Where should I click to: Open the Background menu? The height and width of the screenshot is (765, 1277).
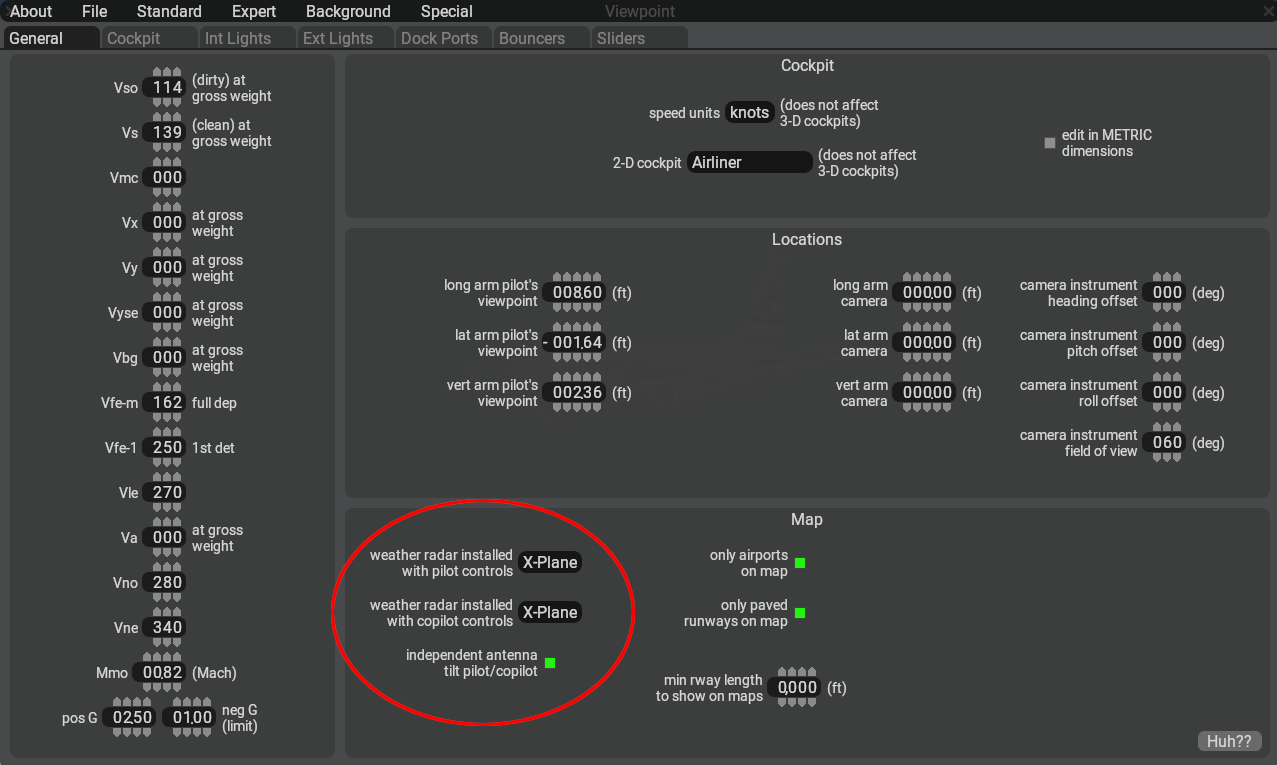pos(348,11)
